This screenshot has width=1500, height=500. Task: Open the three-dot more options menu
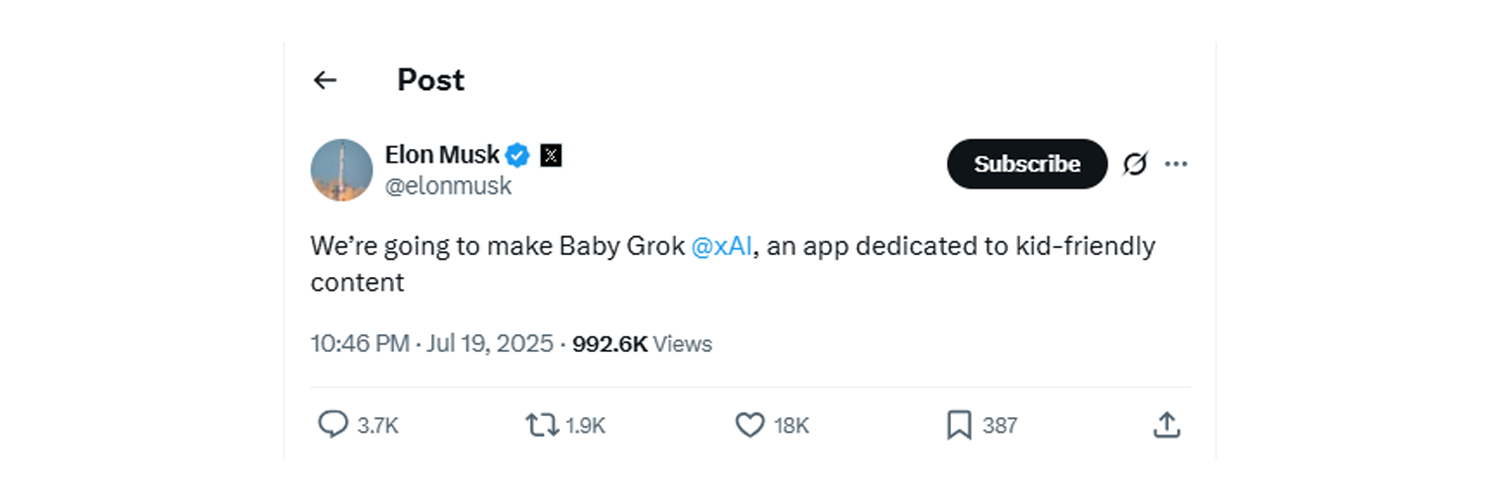pos(1176,164)
